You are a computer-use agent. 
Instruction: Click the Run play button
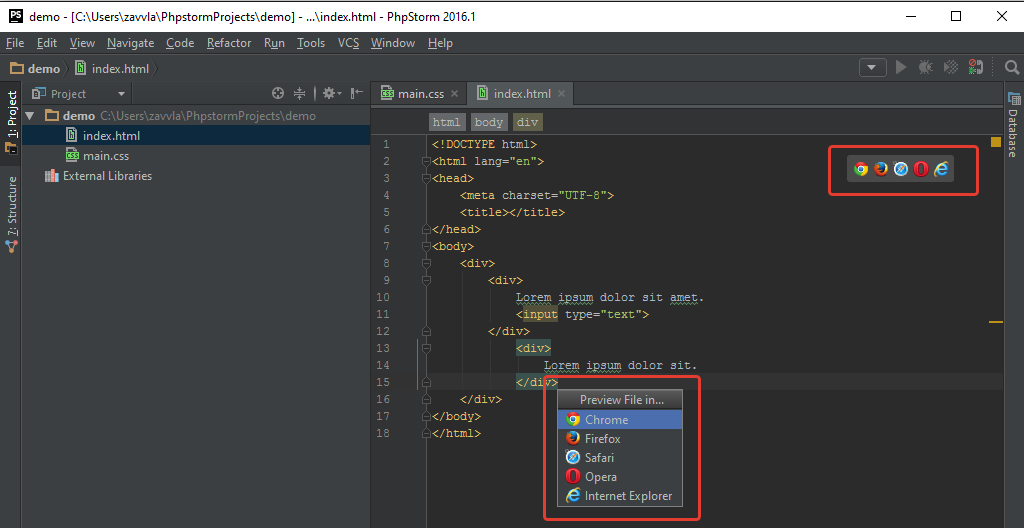(x=901, y=67)
